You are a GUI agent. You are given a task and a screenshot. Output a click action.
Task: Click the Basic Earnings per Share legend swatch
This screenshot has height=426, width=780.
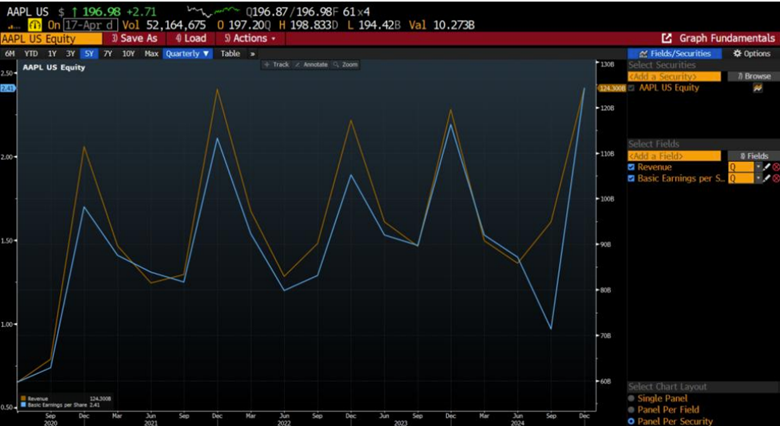pyautogui.click(x=23, y=406)
